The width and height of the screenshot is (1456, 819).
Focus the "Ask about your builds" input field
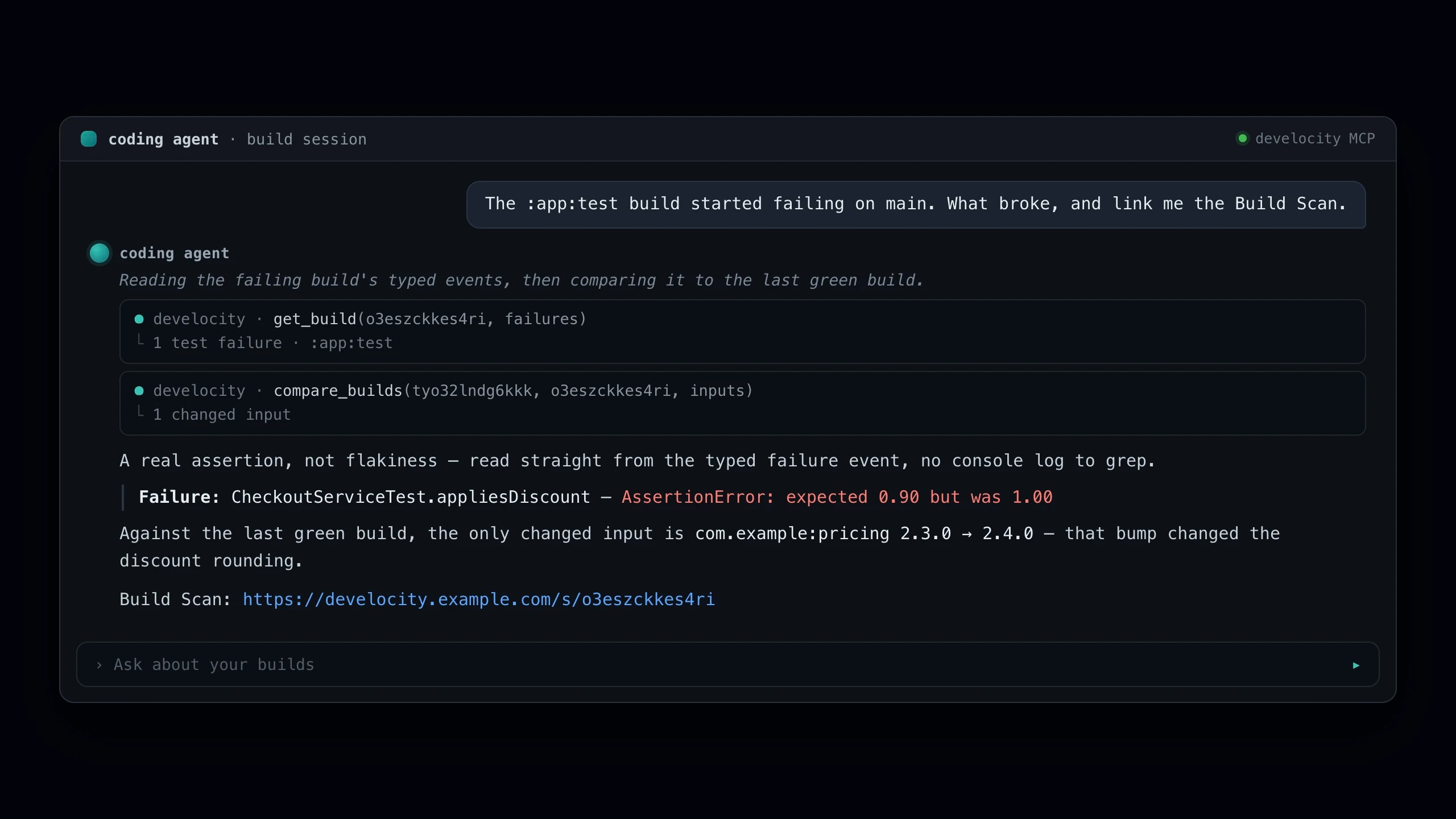click(x=727, y=664)
